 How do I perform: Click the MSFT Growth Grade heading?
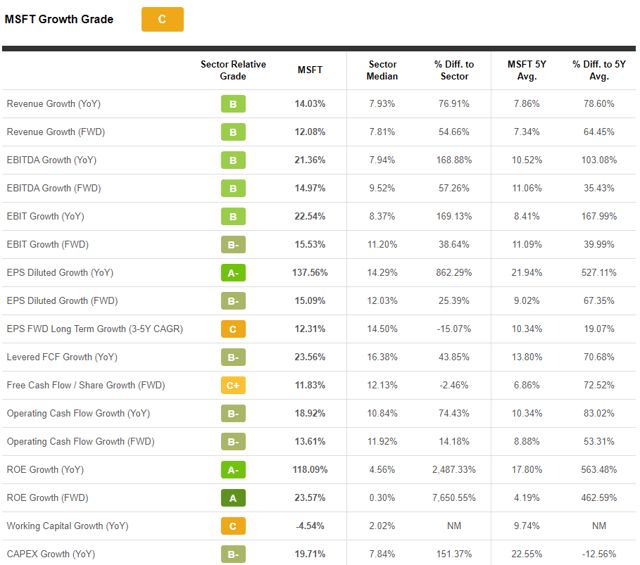59,19
